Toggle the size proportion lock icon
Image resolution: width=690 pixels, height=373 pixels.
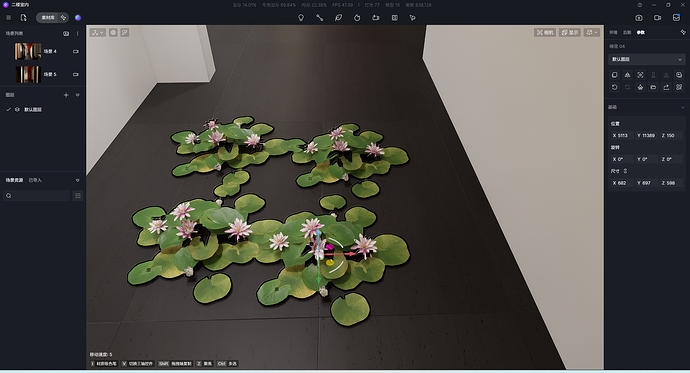coord(625,171)
